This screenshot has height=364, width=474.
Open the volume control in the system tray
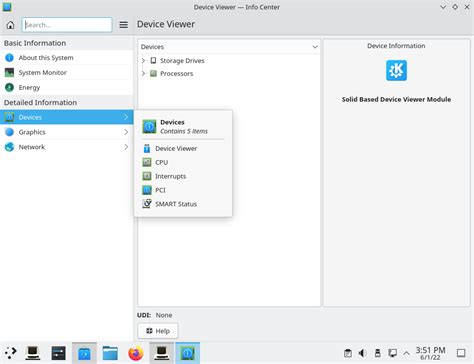362,353
